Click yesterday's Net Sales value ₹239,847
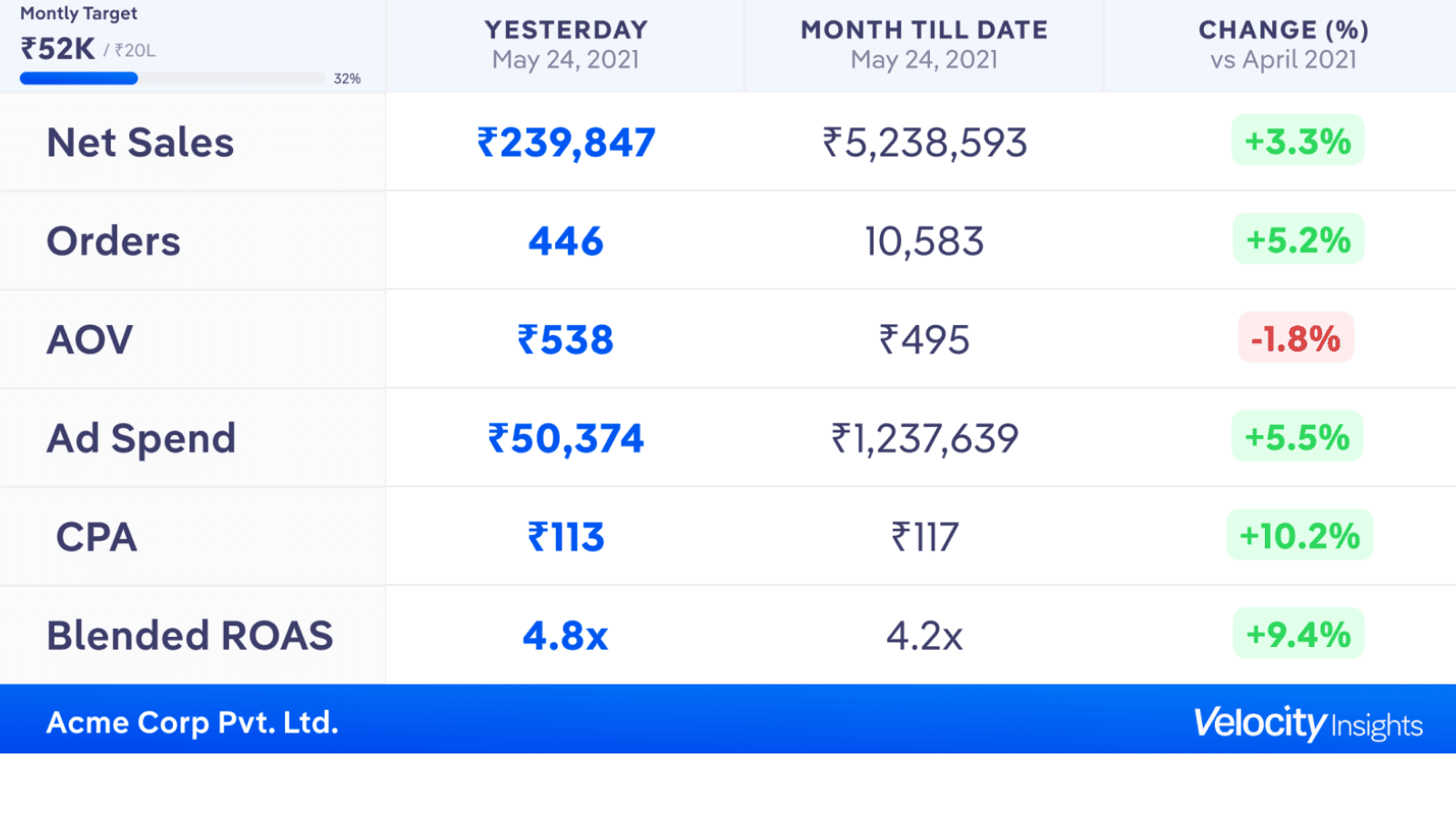Screen dimensions: 1456x819 coord(566,143)
